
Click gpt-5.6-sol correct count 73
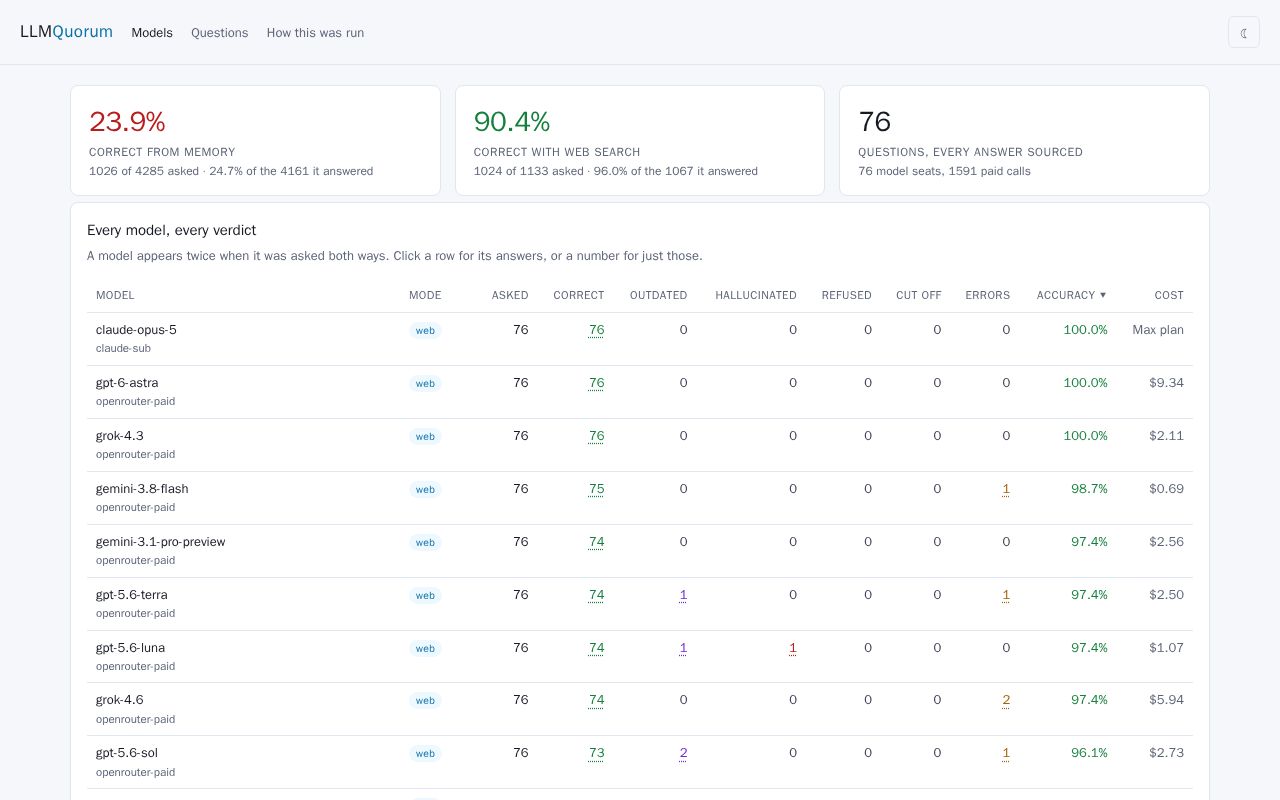[596, 753]
